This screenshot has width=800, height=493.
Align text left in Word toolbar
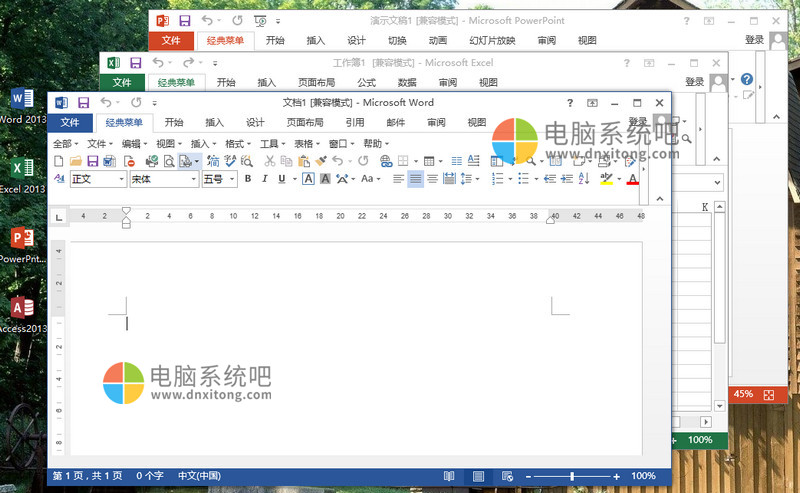(x=398, y=179)
